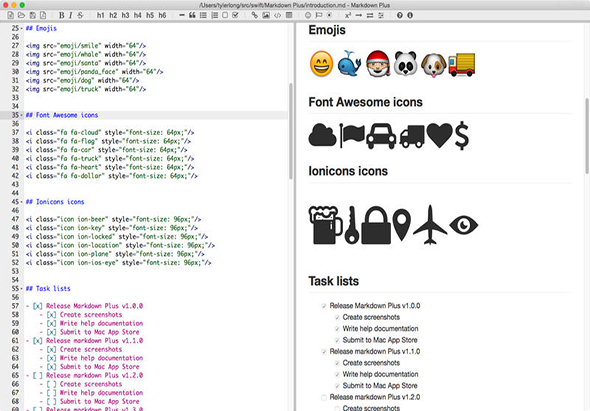Viewport: 590px width, 411px height.
Task: Insert a code block with the </> icon
Action: 277,15
